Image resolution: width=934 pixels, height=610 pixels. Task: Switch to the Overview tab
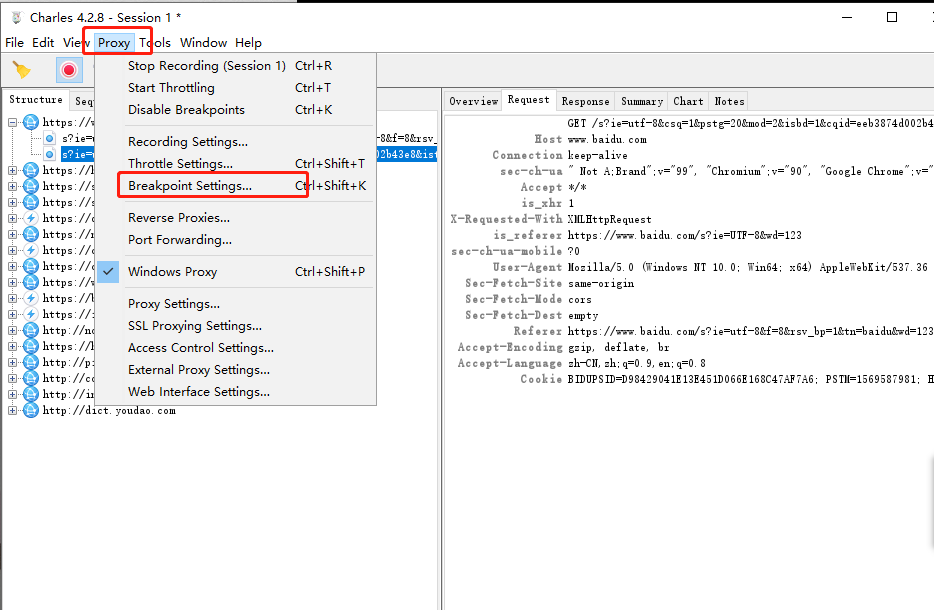[x=474, y=101]
